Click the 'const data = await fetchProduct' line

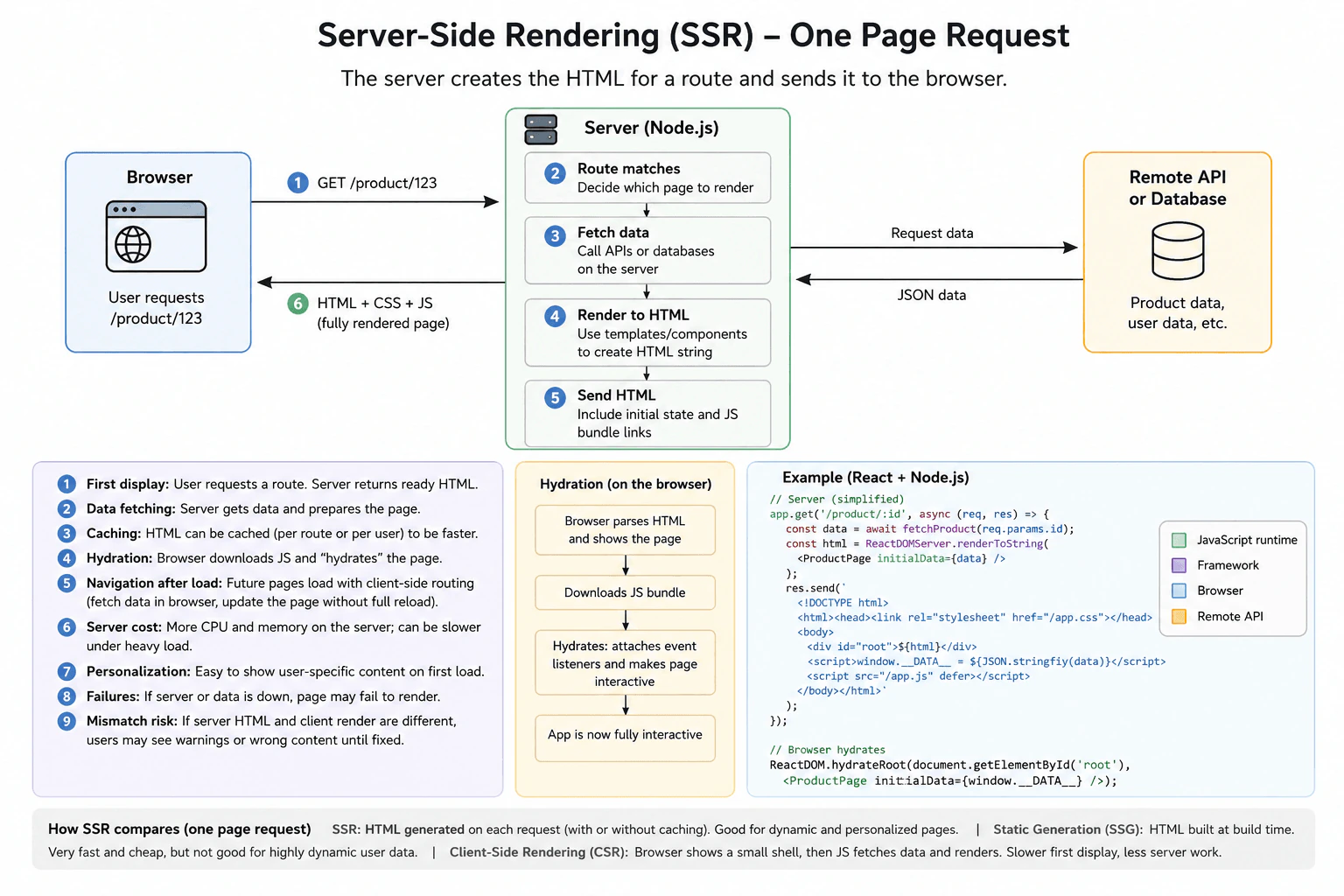[929, 528]
